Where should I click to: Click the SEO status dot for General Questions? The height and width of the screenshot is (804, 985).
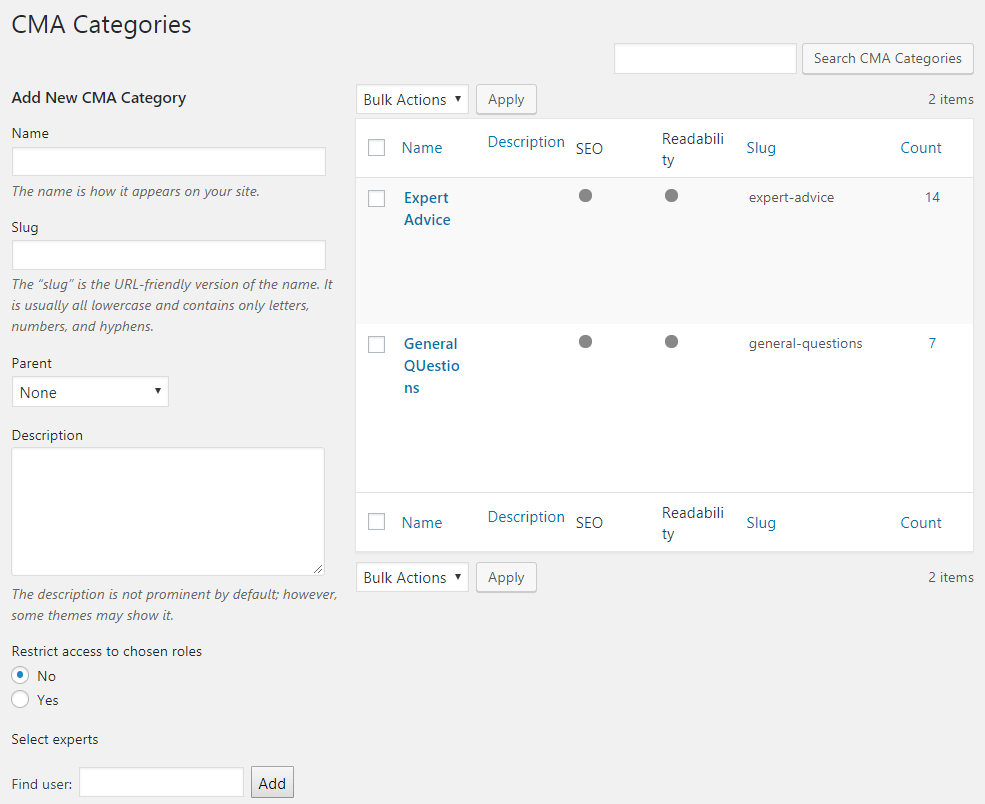tap(585, 342)
